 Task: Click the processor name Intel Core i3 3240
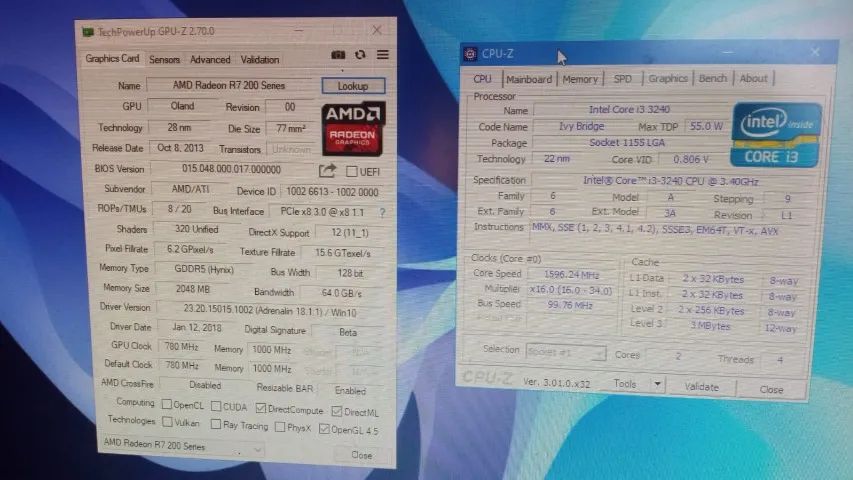click(x=629, y=109)
